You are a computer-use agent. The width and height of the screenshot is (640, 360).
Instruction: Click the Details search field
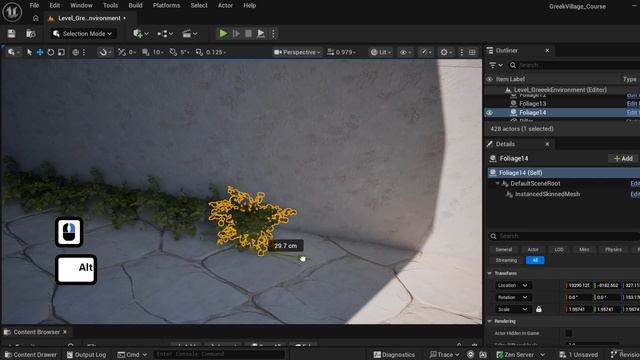(x=565, y=236)
